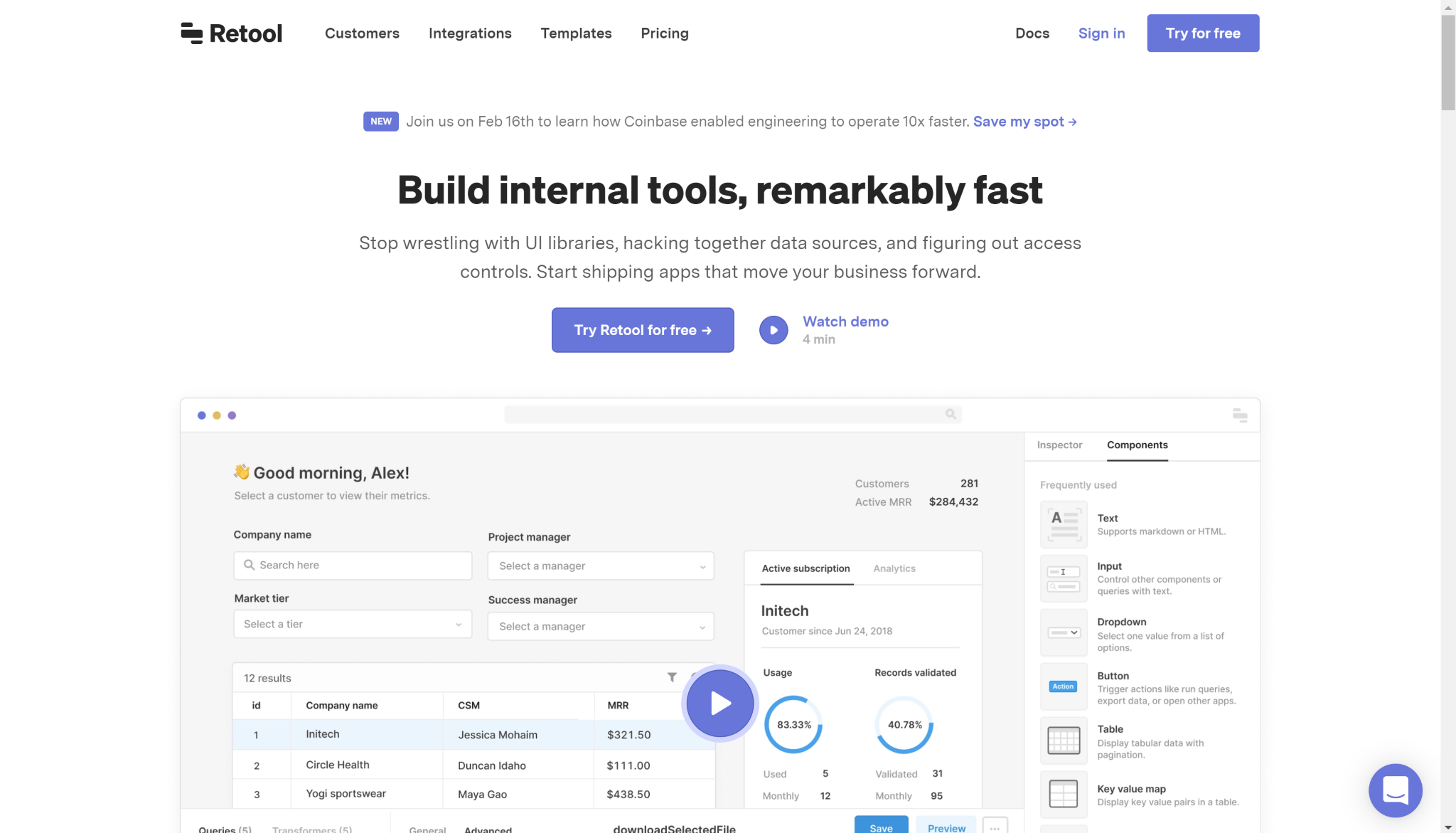1456x833 pixels.
Task: Click the Sign in link
Action: [1101, 33]
